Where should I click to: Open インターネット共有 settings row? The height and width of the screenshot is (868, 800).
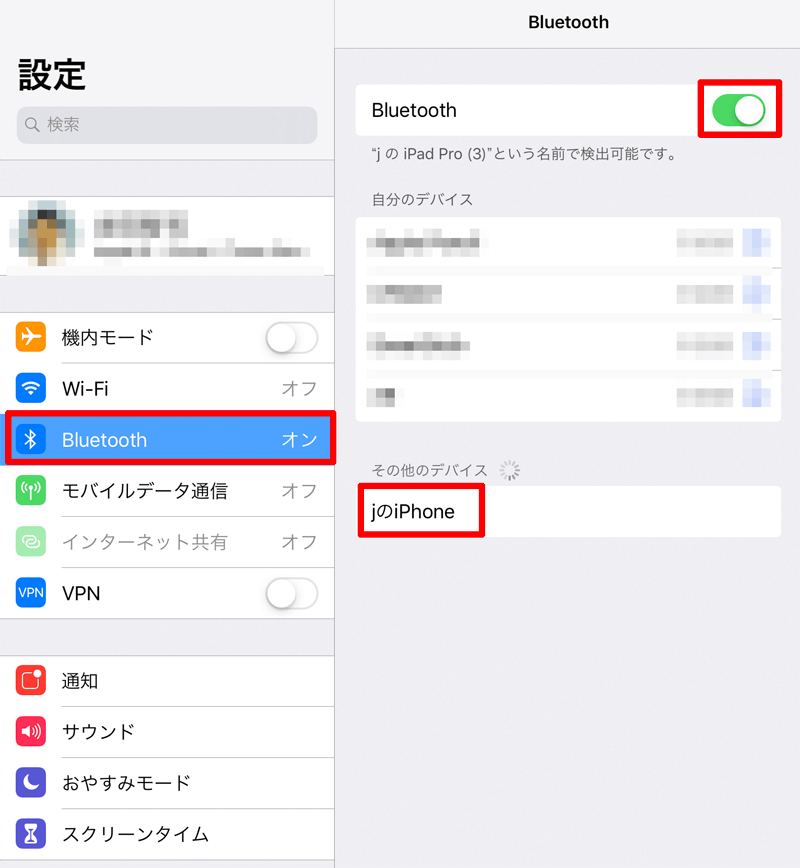[x=167, y=542]
